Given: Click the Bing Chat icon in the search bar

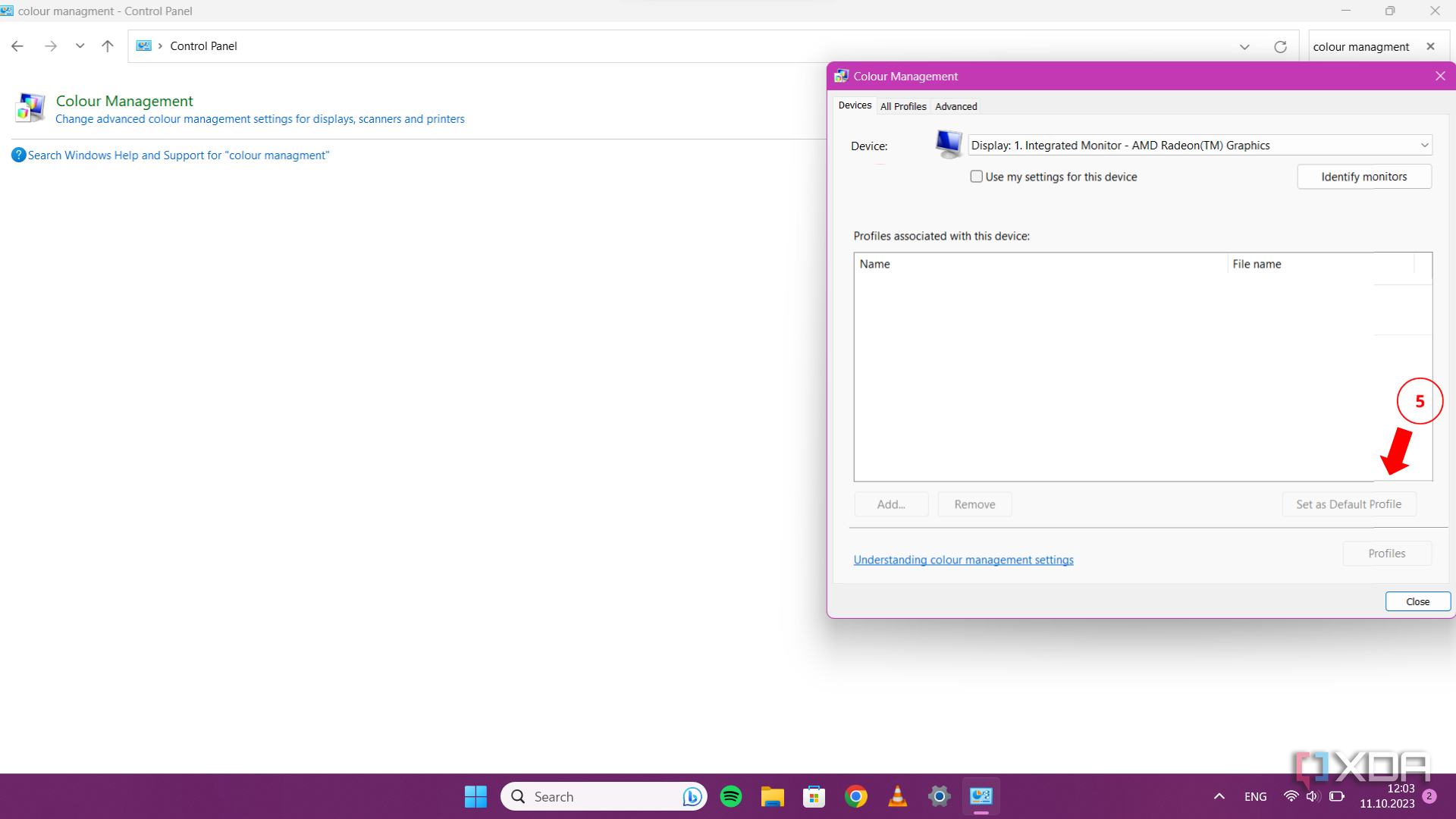Looking at the screenshot, I should pyautogui.click(x=691, y=796).
